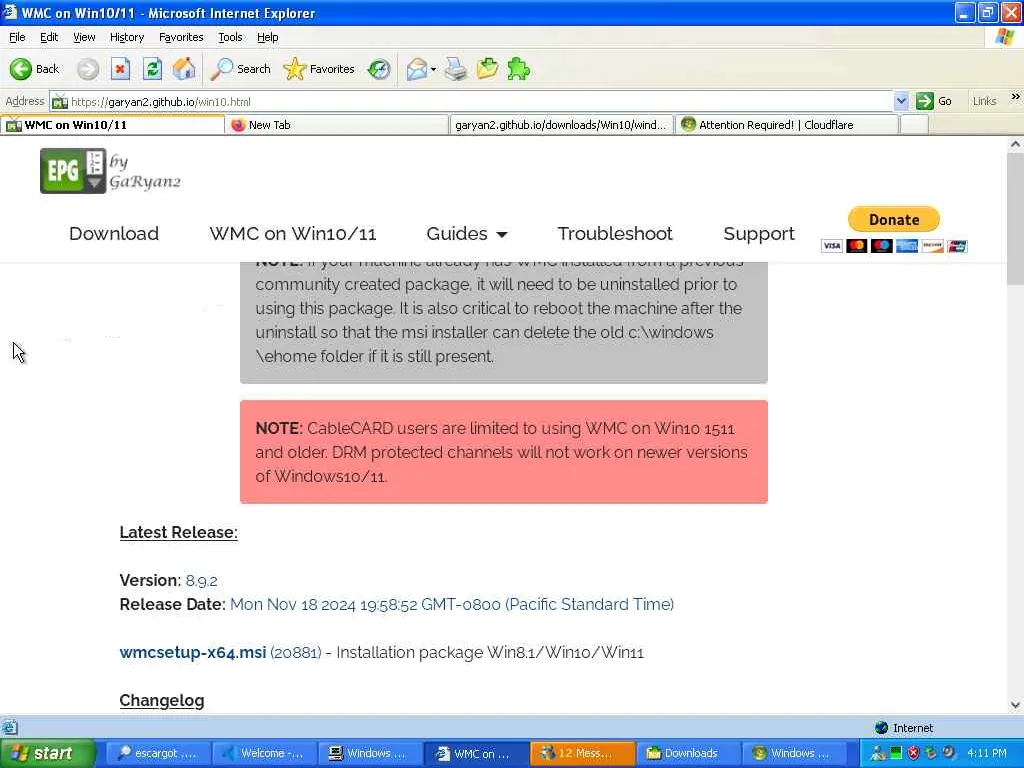Open the View menu

(x=84, y=37)
